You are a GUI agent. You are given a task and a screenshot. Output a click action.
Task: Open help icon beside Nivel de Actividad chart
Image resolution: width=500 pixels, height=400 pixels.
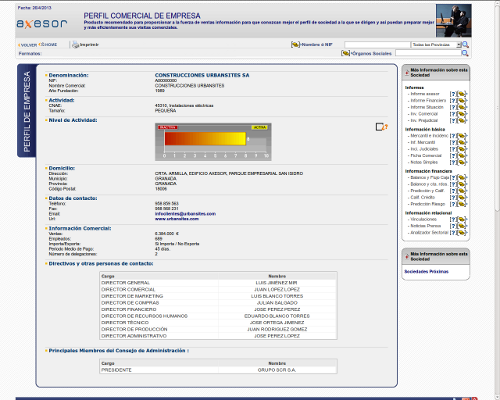coord(382,127)
